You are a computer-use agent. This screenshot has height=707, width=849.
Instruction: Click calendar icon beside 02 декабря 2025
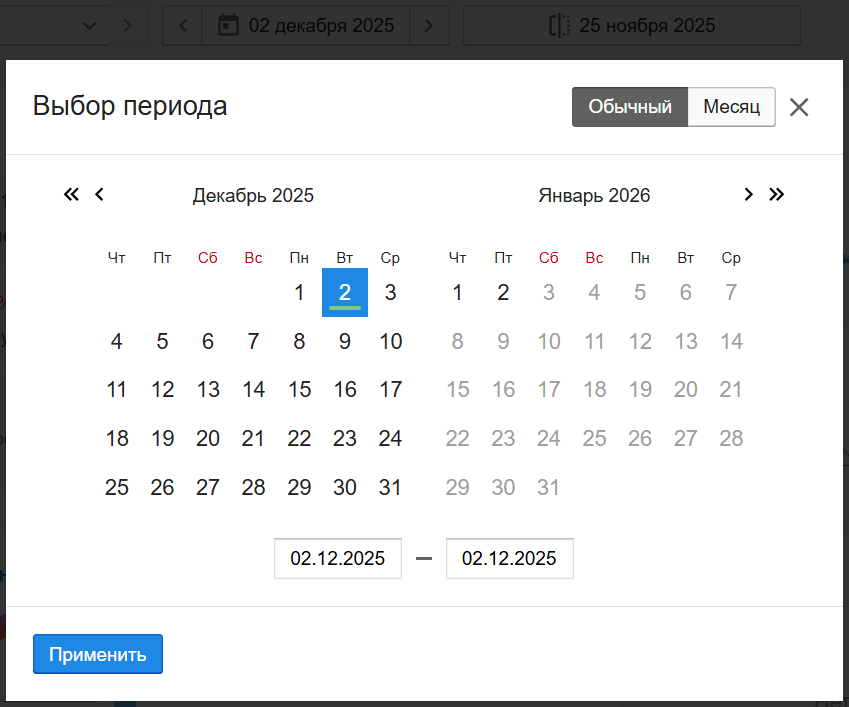pyautogui.click(x=228, y=25)
